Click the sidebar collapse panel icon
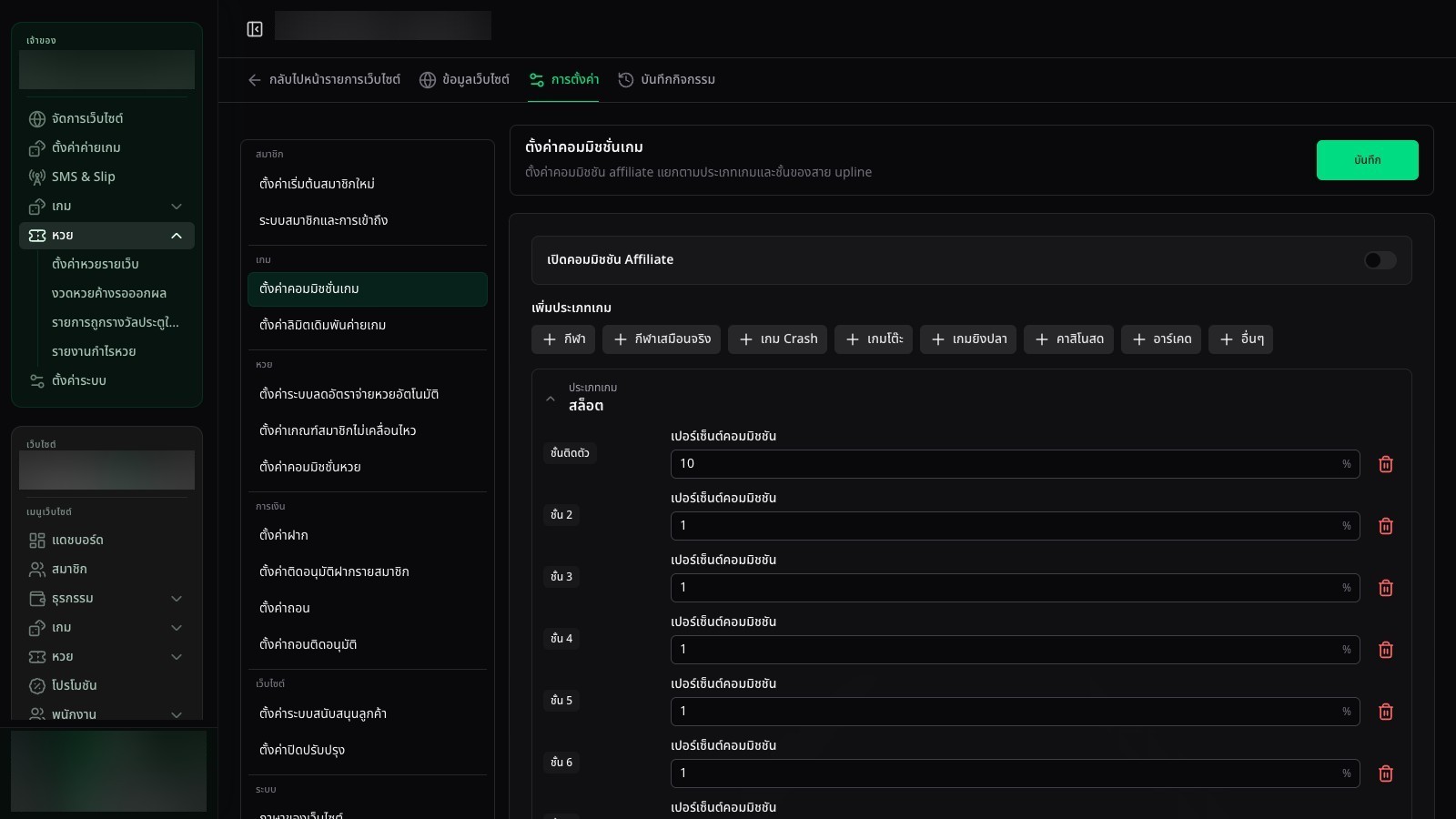1456x819 pixels. [x=255, y=29]
